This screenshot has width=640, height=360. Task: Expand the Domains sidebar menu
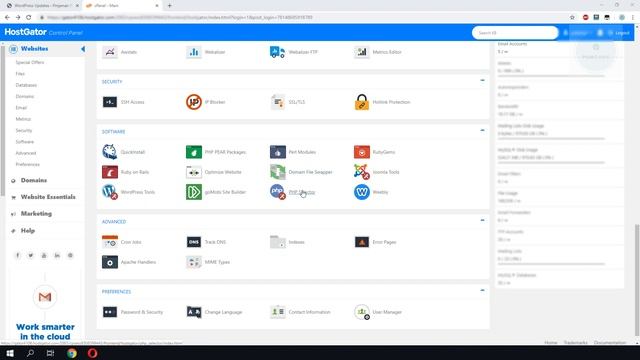pyautogui.click(x=34, y=180)
